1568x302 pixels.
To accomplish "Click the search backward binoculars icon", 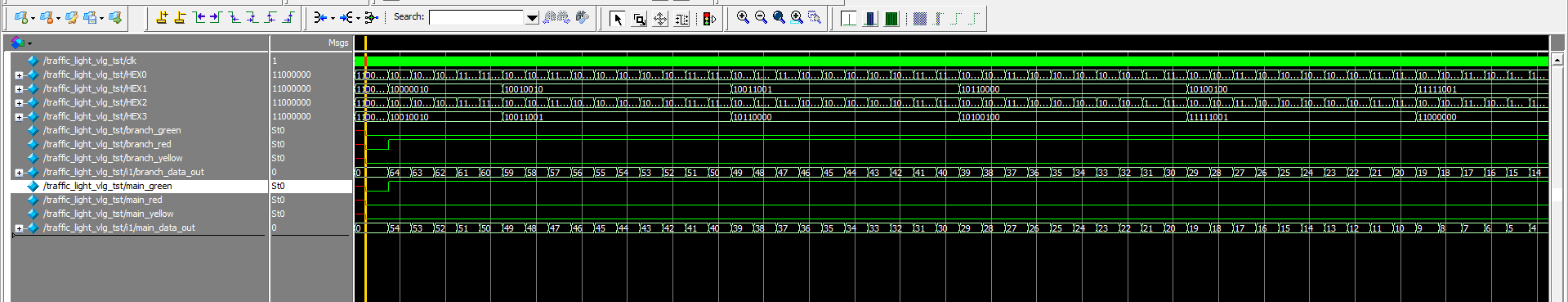I will 550,17.
